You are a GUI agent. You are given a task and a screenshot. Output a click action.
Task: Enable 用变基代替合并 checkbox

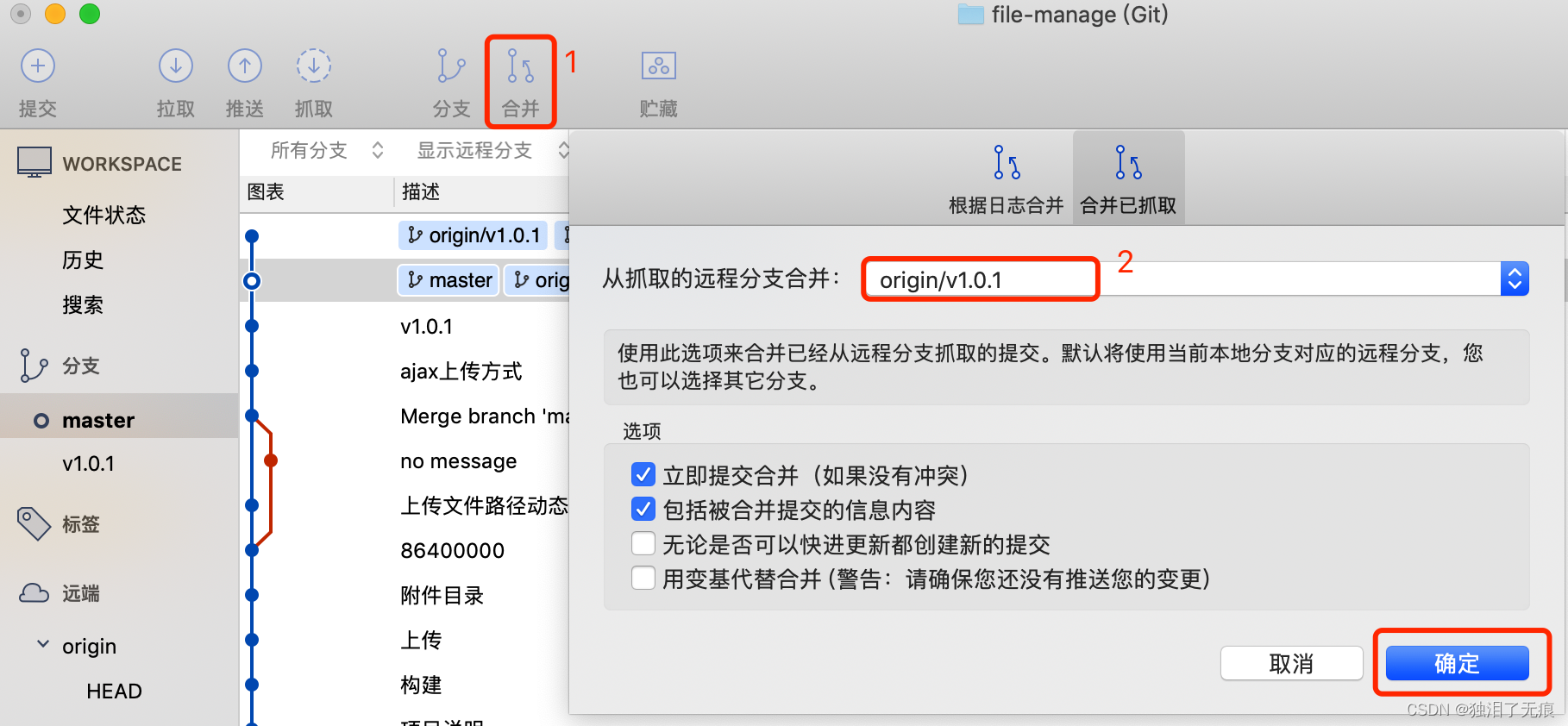tap(643, 578)
